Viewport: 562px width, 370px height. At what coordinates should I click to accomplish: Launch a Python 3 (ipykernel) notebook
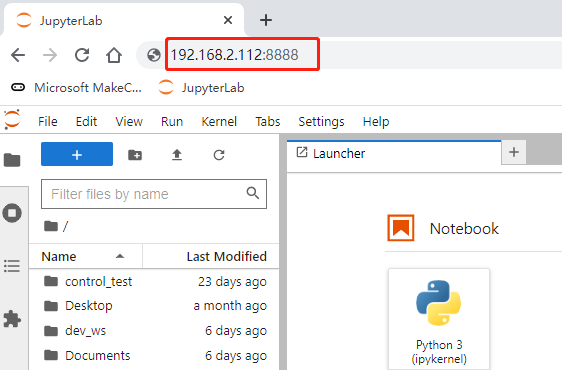pyautogui.click(x=439, y=318)
